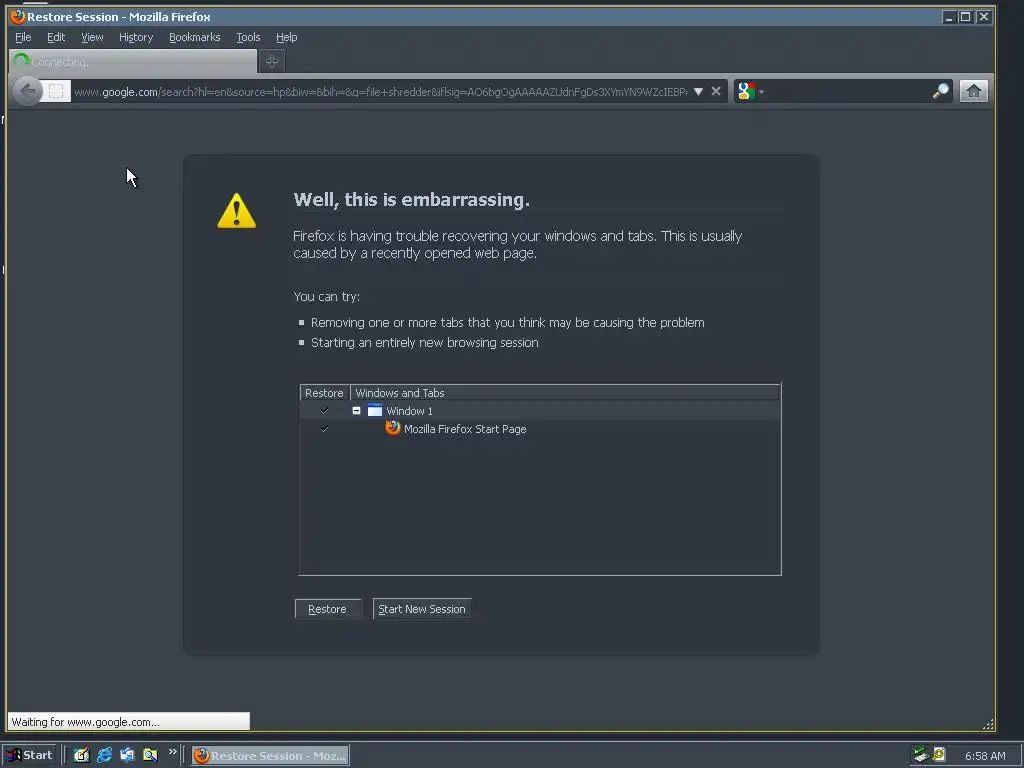Click the network tray icon
This screenshot has width=1024, height=768.
point(921,755)
